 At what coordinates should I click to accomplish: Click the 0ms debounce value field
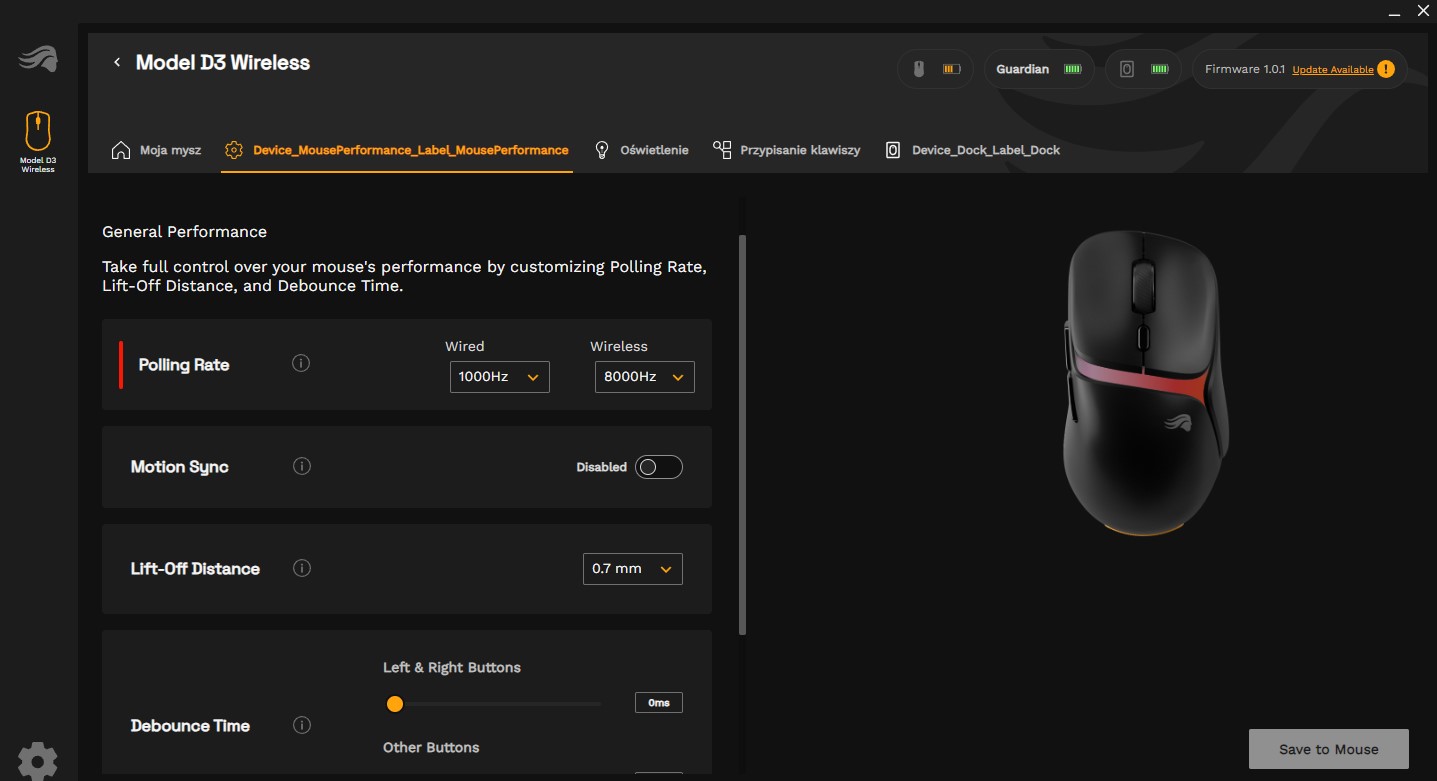pyautogui.click(x=659, y=703)
